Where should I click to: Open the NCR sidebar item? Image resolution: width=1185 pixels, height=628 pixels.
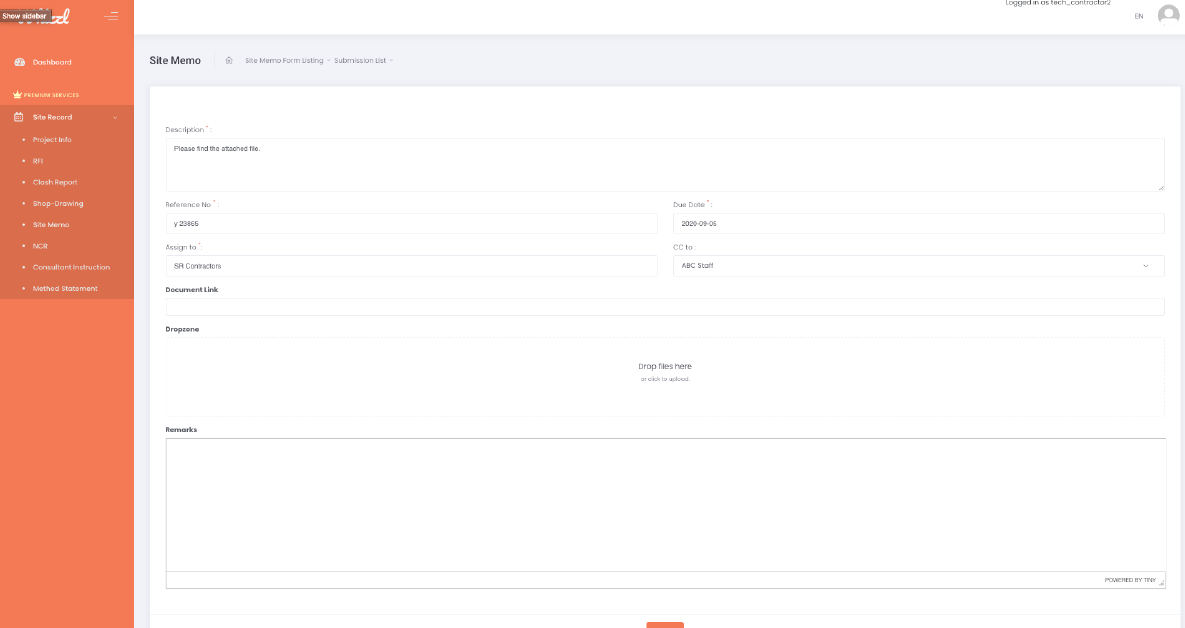(40, 246)
